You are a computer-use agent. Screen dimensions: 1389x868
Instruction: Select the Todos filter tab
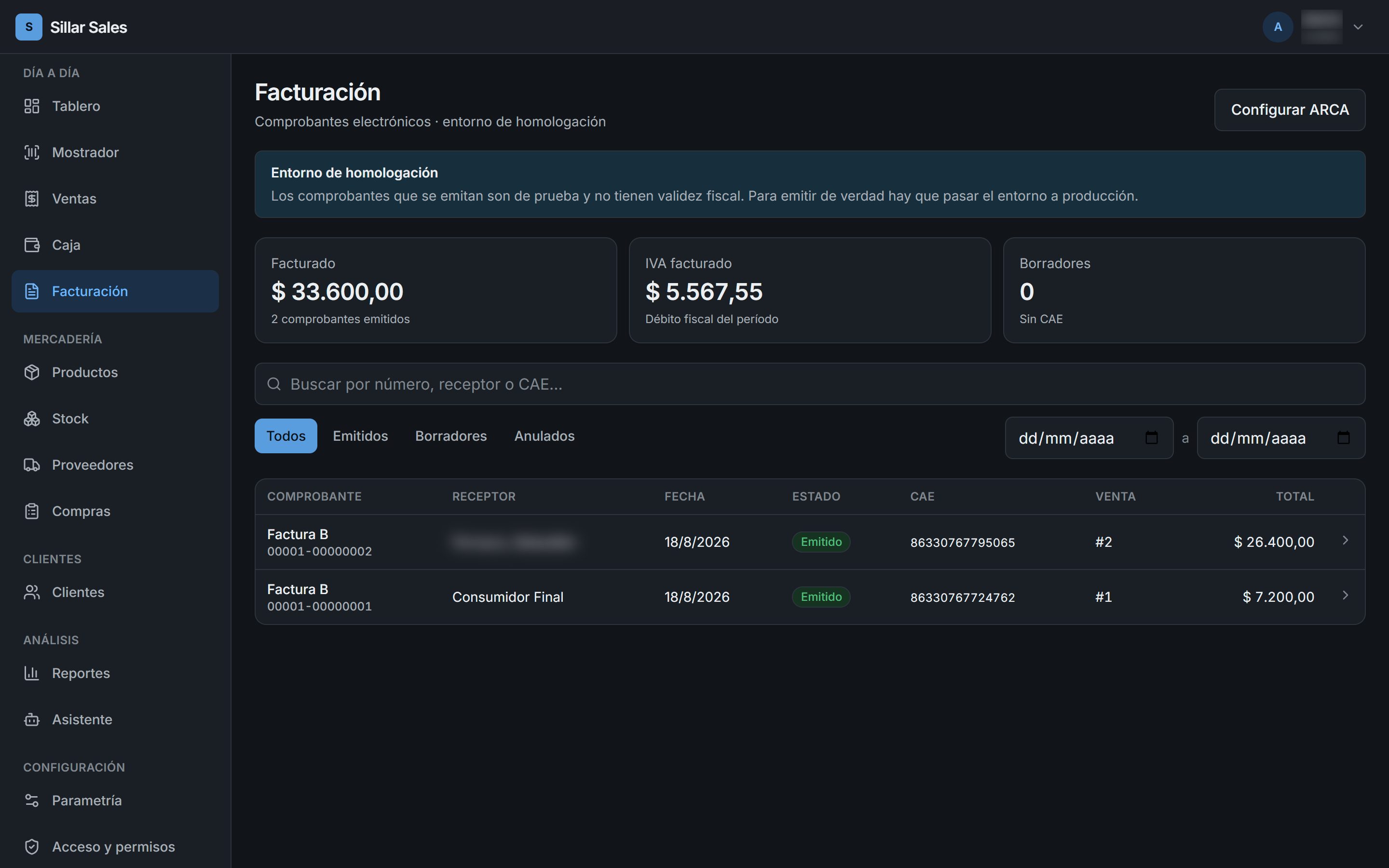pyautogui.click(x=286, y=436)
